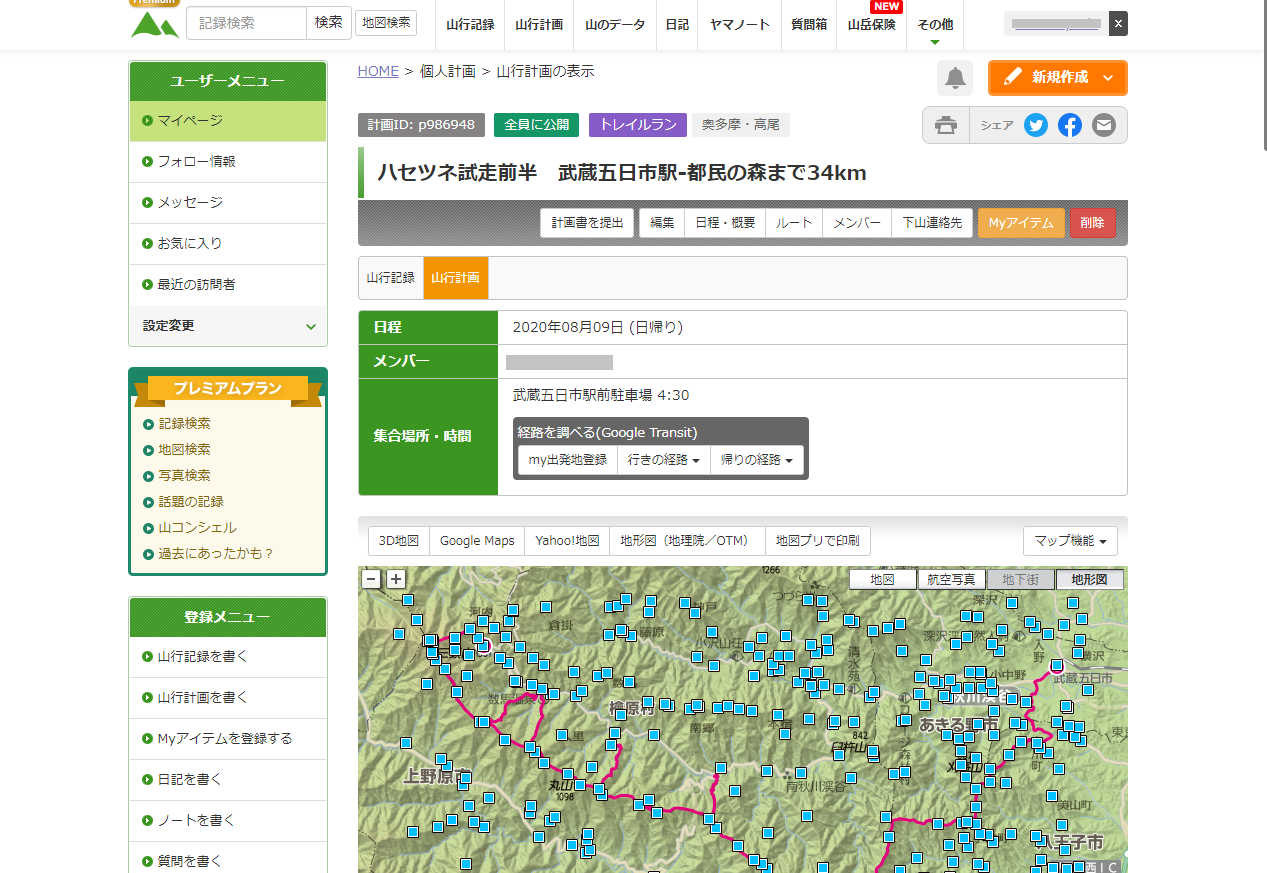
Task: Click the Yamareco mountain logo icon
Action: pyautogui.click(x=155, y=24)
